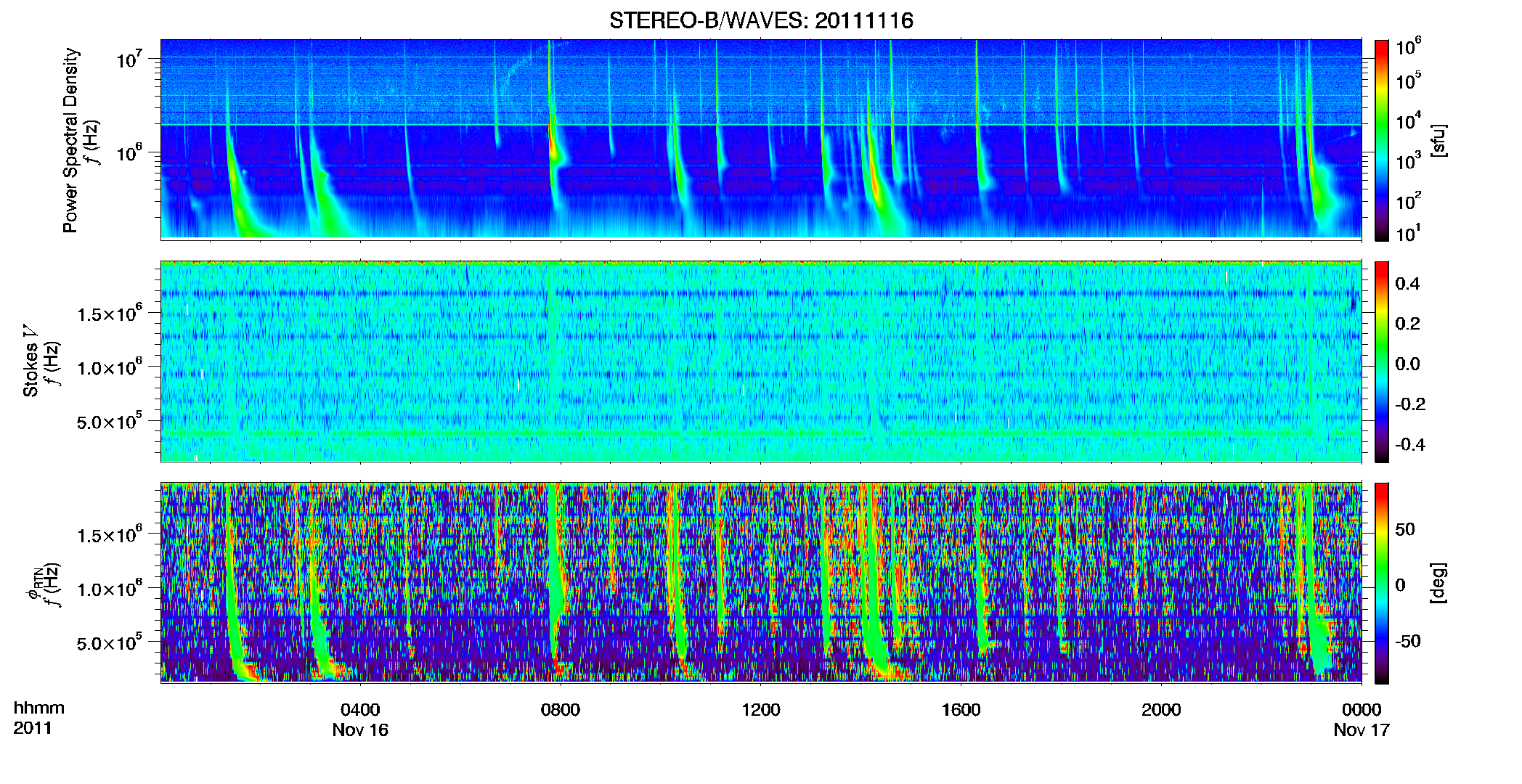
Task: Click the Power Spectral Density axis label
Action: pos(70,140)
